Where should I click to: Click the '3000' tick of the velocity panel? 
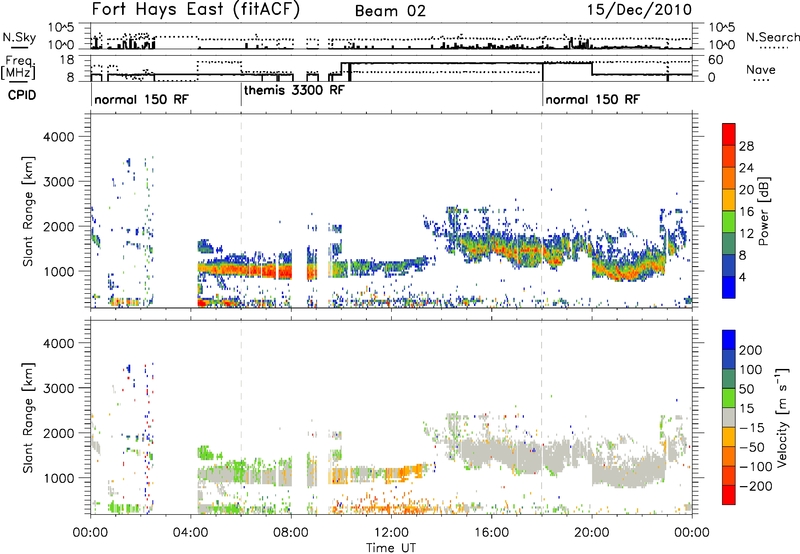pyautogui.click(x=58, y=388)
